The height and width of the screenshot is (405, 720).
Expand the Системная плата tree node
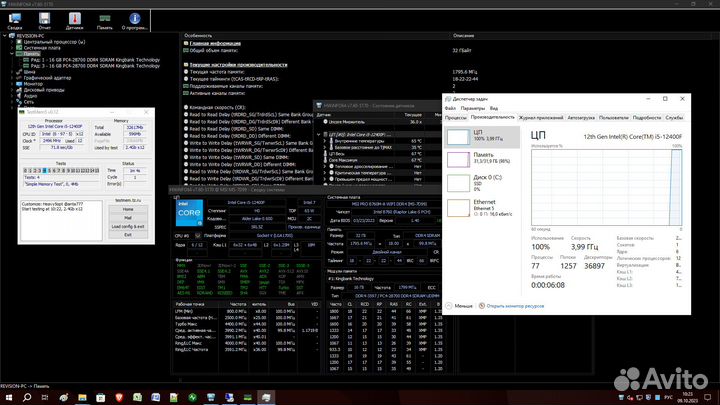pos(12,48)
